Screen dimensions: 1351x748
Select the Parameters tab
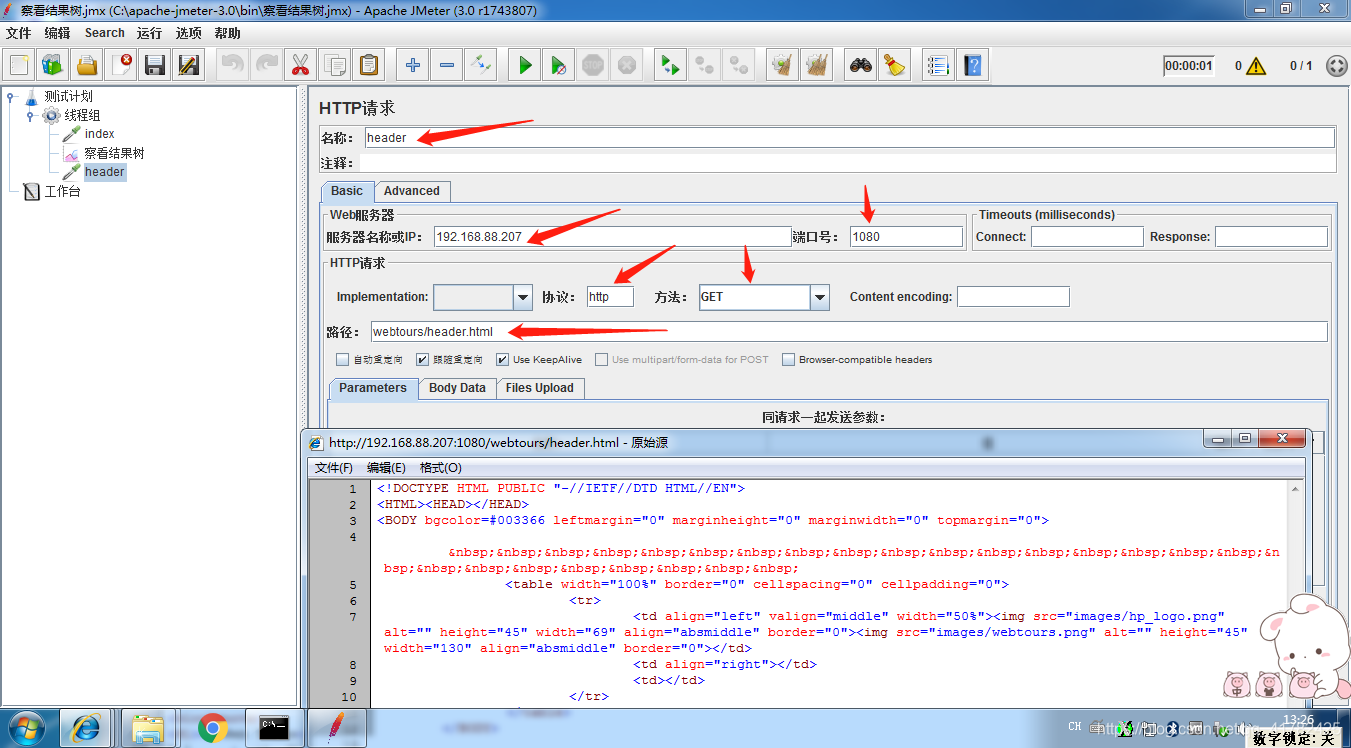point(373,388)
